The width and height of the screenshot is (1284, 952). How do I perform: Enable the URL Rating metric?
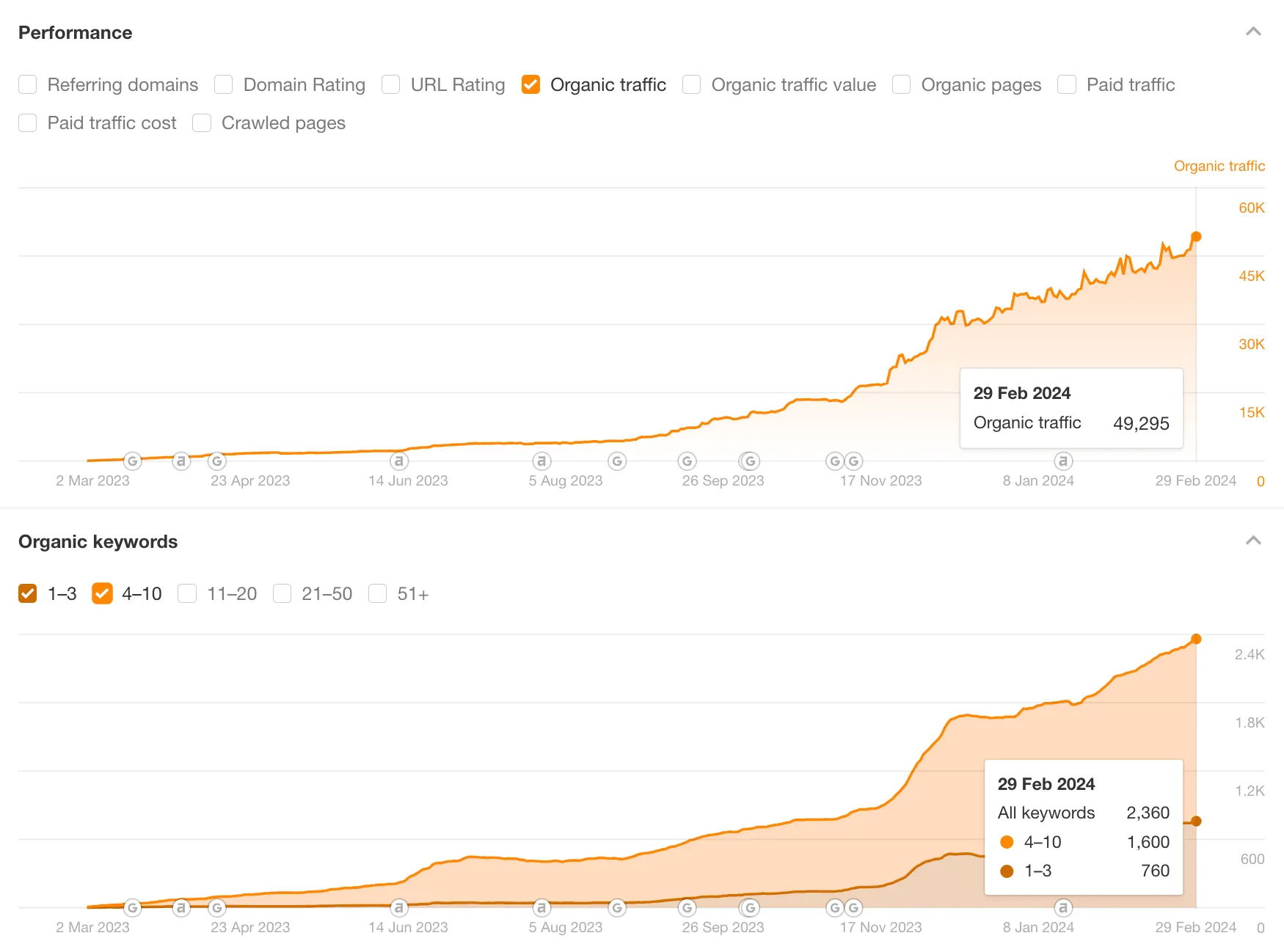[391, 85]
